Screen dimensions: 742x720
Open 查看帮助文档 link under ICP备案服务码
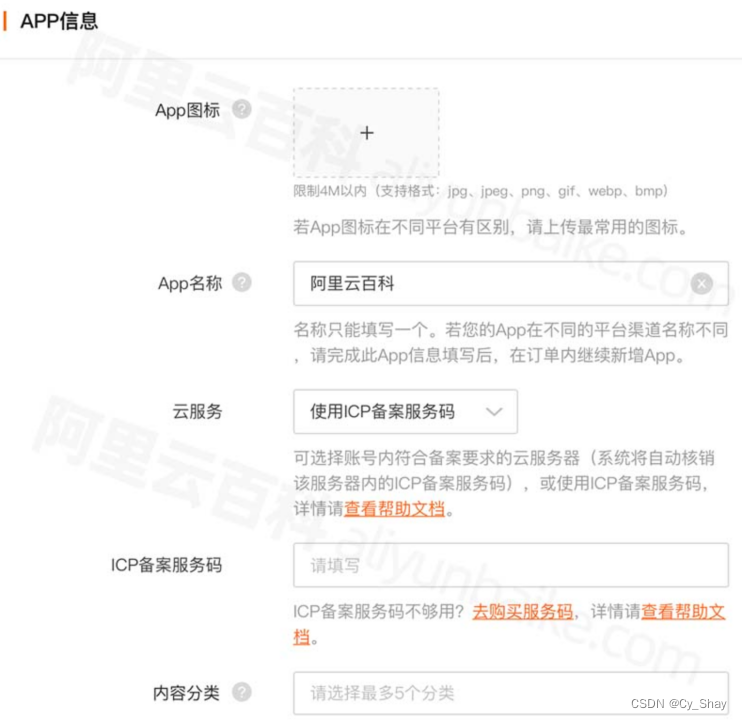pyautogui.click(x=683, y=612)
